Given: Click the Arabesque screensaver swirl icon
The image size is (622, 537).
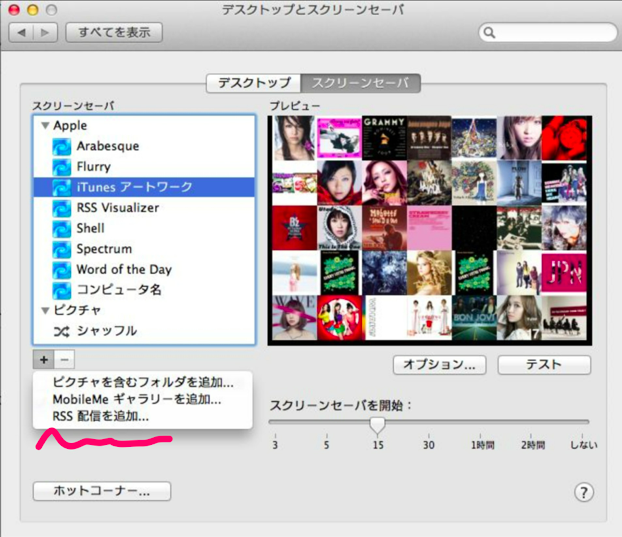Looking at the screenshot, I should coord(62,146).
